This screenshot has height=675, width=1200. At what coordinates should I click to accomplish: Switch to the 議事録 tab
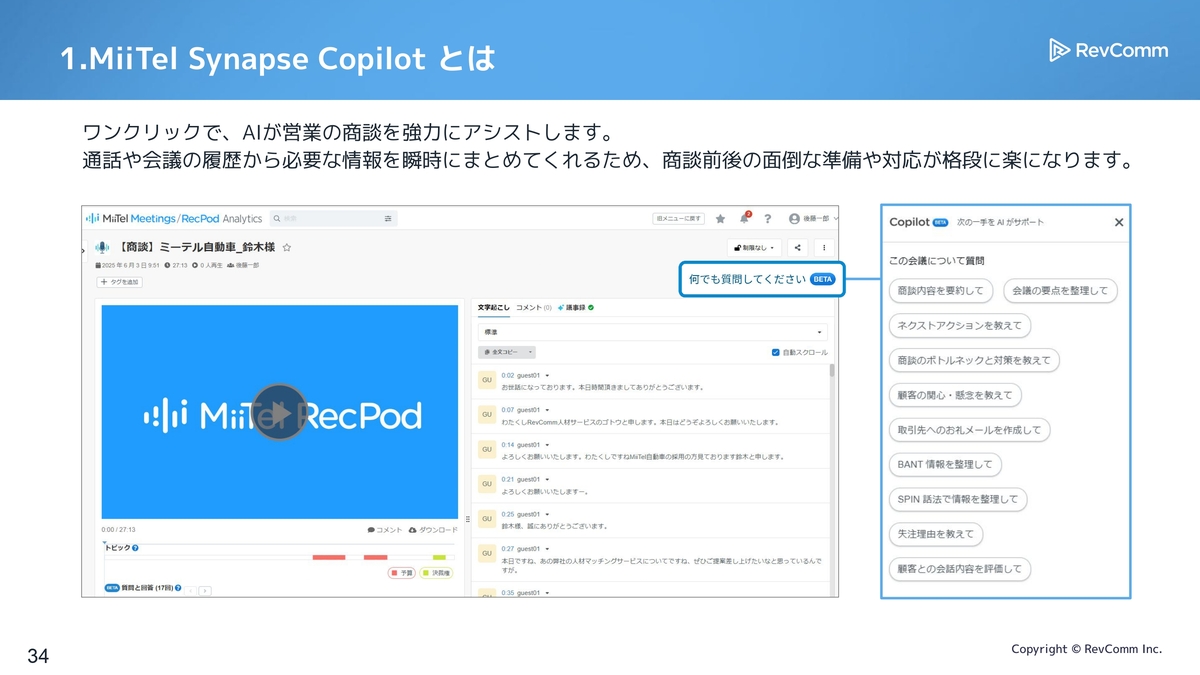576,307
